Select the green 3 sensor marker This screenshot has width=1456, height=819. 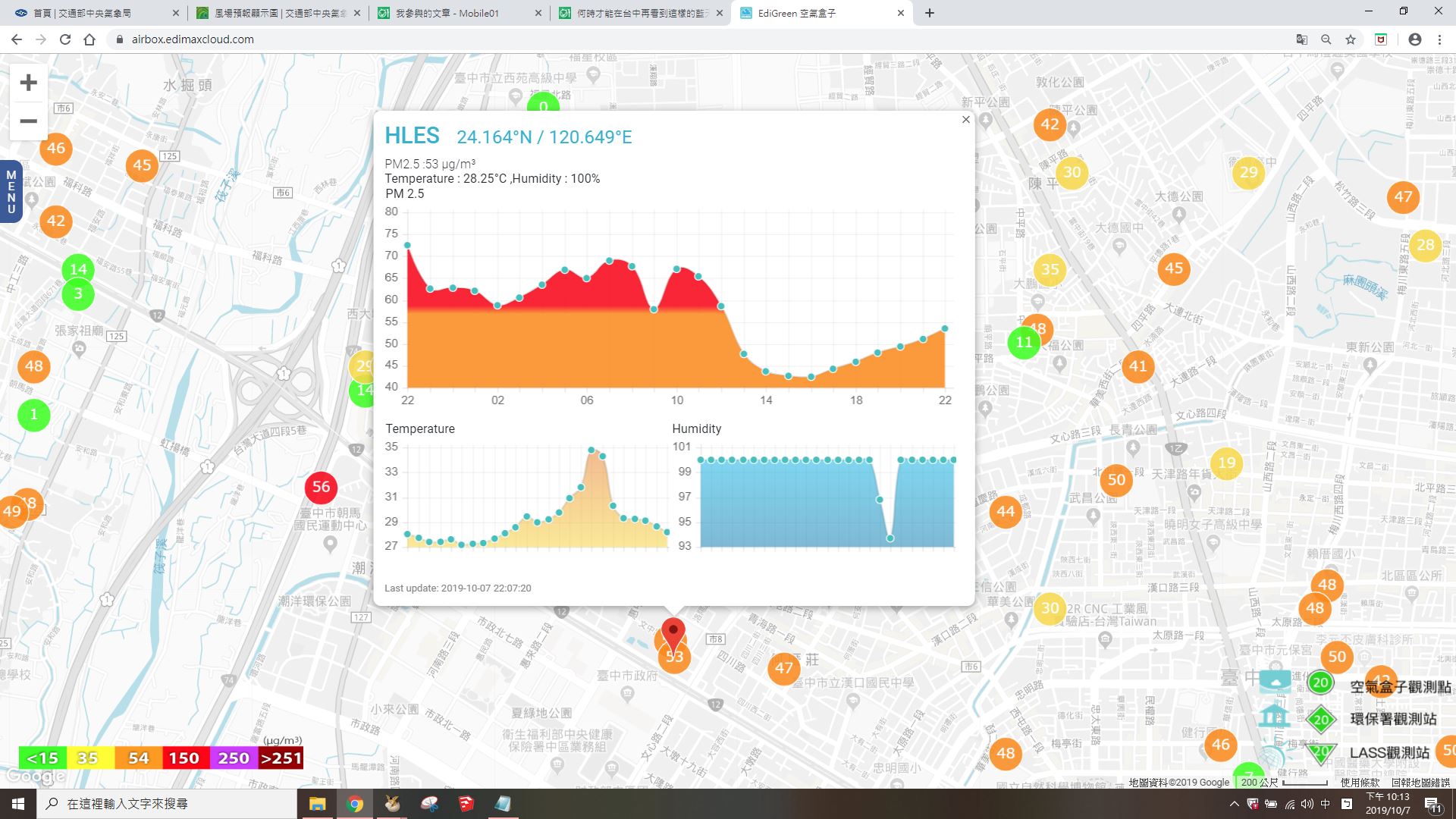[x=78, y=294]
